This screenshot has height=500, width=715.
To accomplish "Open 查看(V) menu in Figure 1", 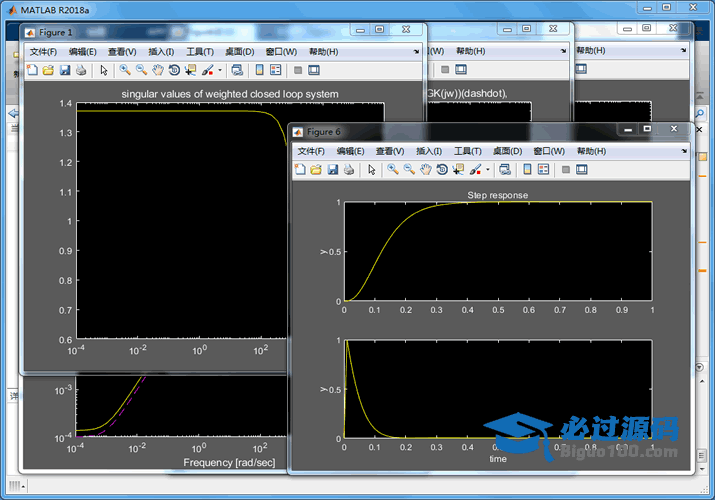I will pyautogui.click(x=122, y=52).
